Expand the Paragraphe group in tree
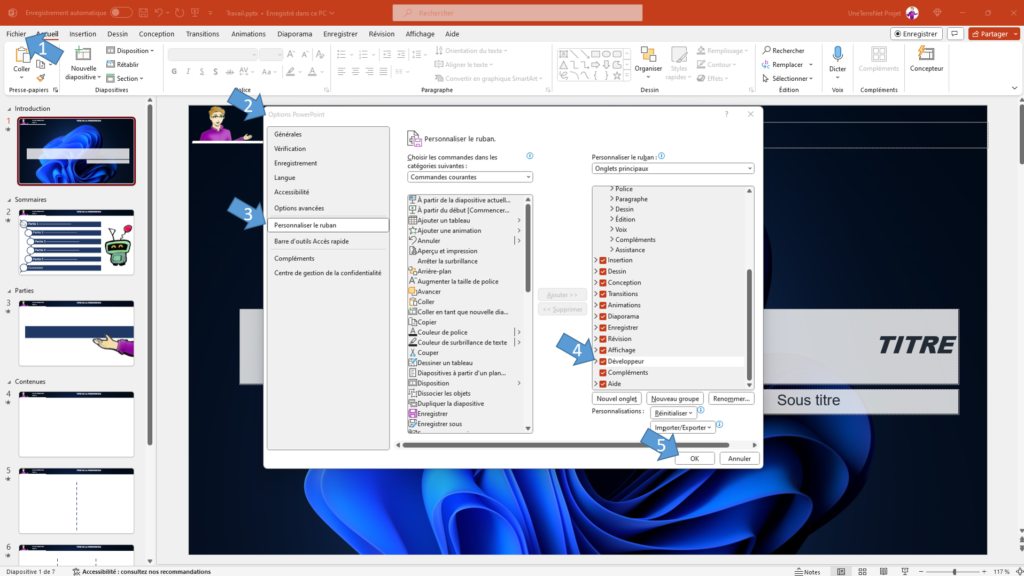 tap(612, 199)
